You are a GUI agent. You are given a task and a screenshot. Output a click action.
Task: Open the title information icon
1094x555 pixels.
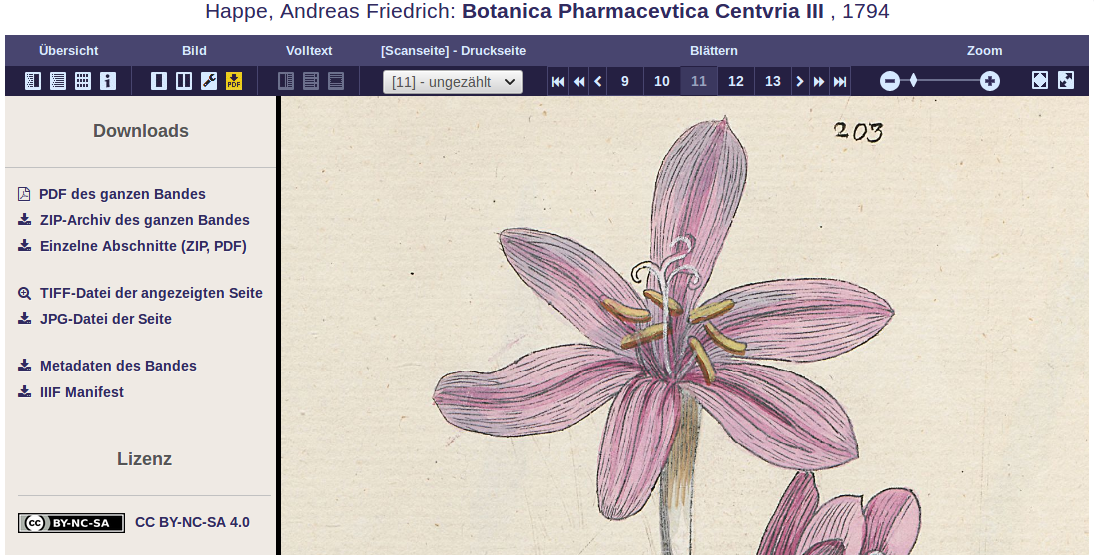[x=107, y=81]
